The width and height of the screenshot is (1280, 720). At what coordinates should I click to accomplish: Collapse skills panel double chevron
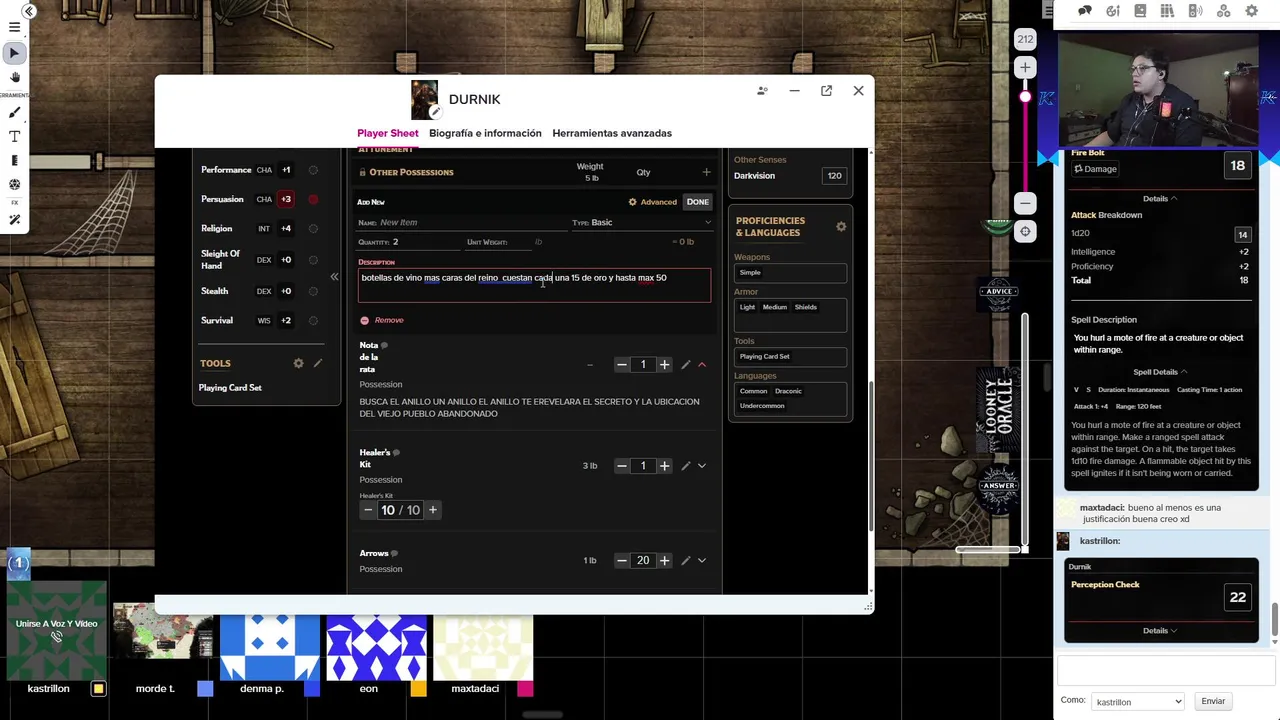[x=334, y=277]
